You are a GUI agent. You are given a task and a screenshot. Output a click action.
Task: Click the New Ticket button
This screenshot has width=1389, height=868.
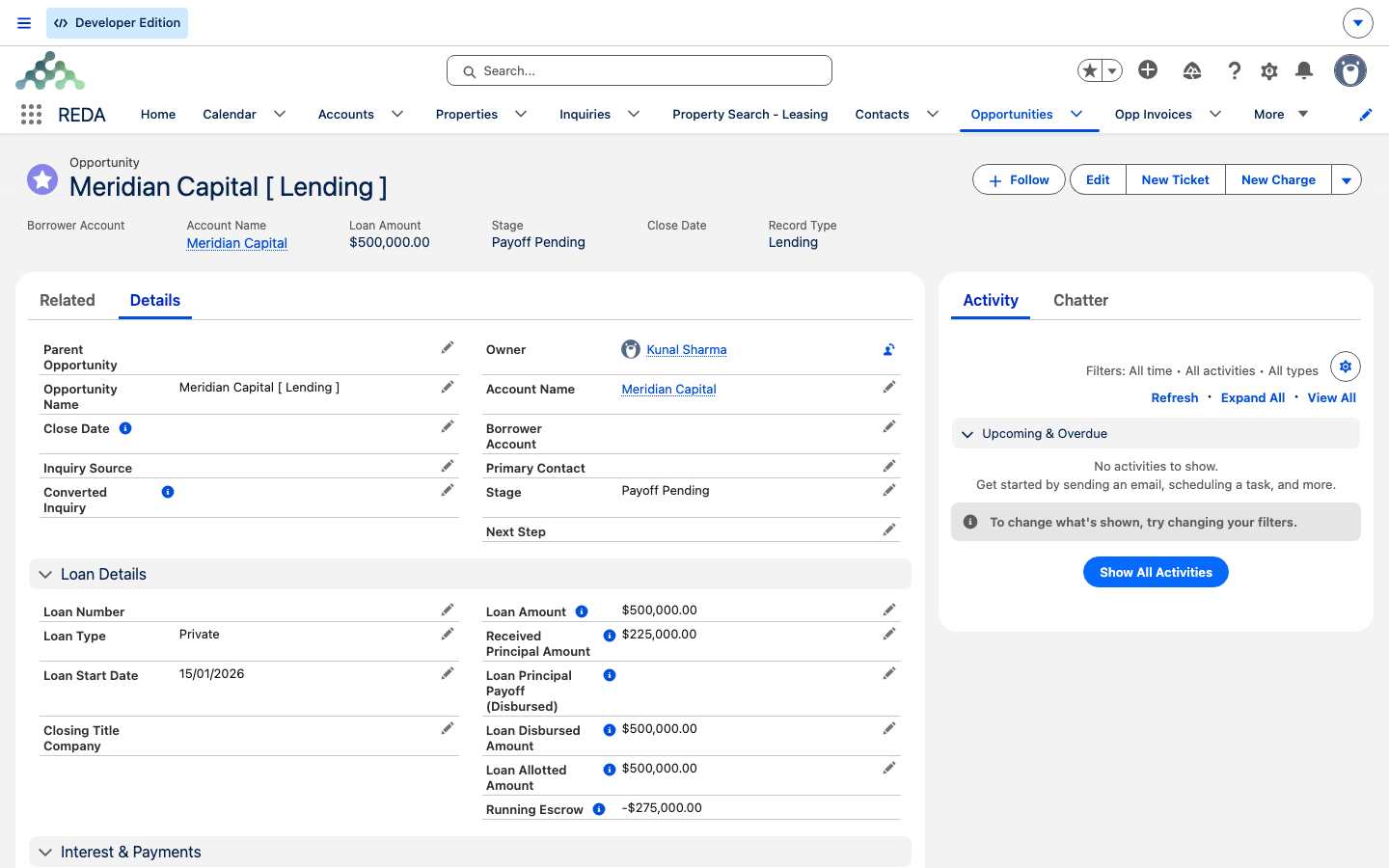[x=1176, y=179]
